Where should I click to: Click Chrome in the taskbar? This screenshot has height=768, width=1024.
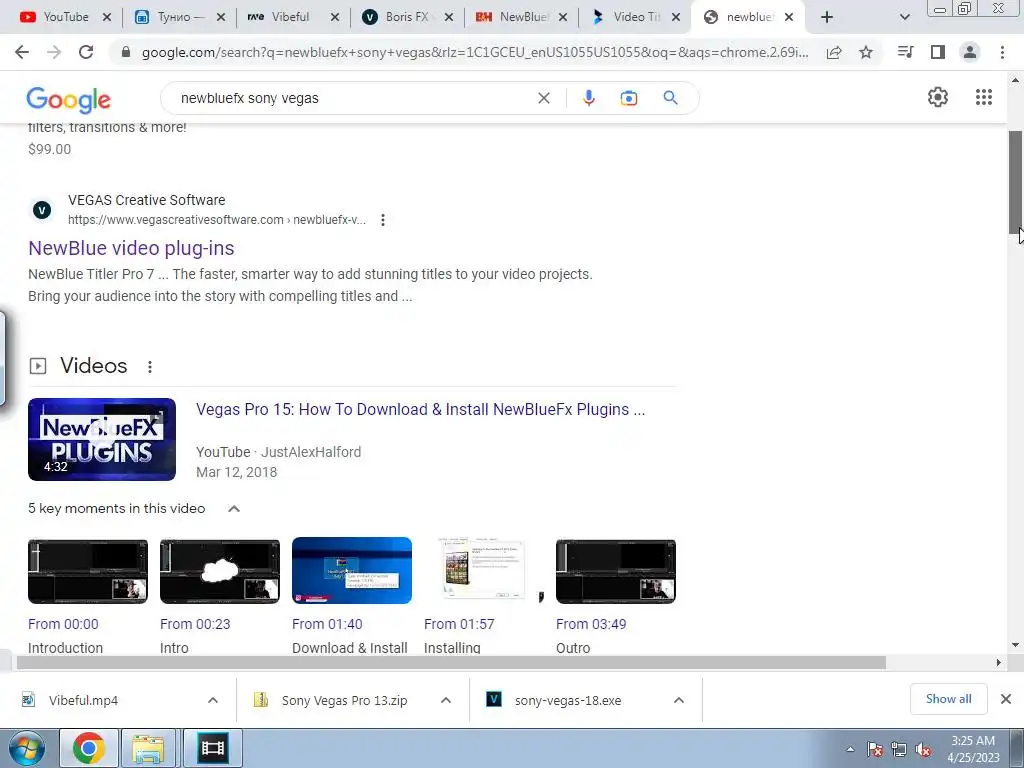tap(89, 748)
